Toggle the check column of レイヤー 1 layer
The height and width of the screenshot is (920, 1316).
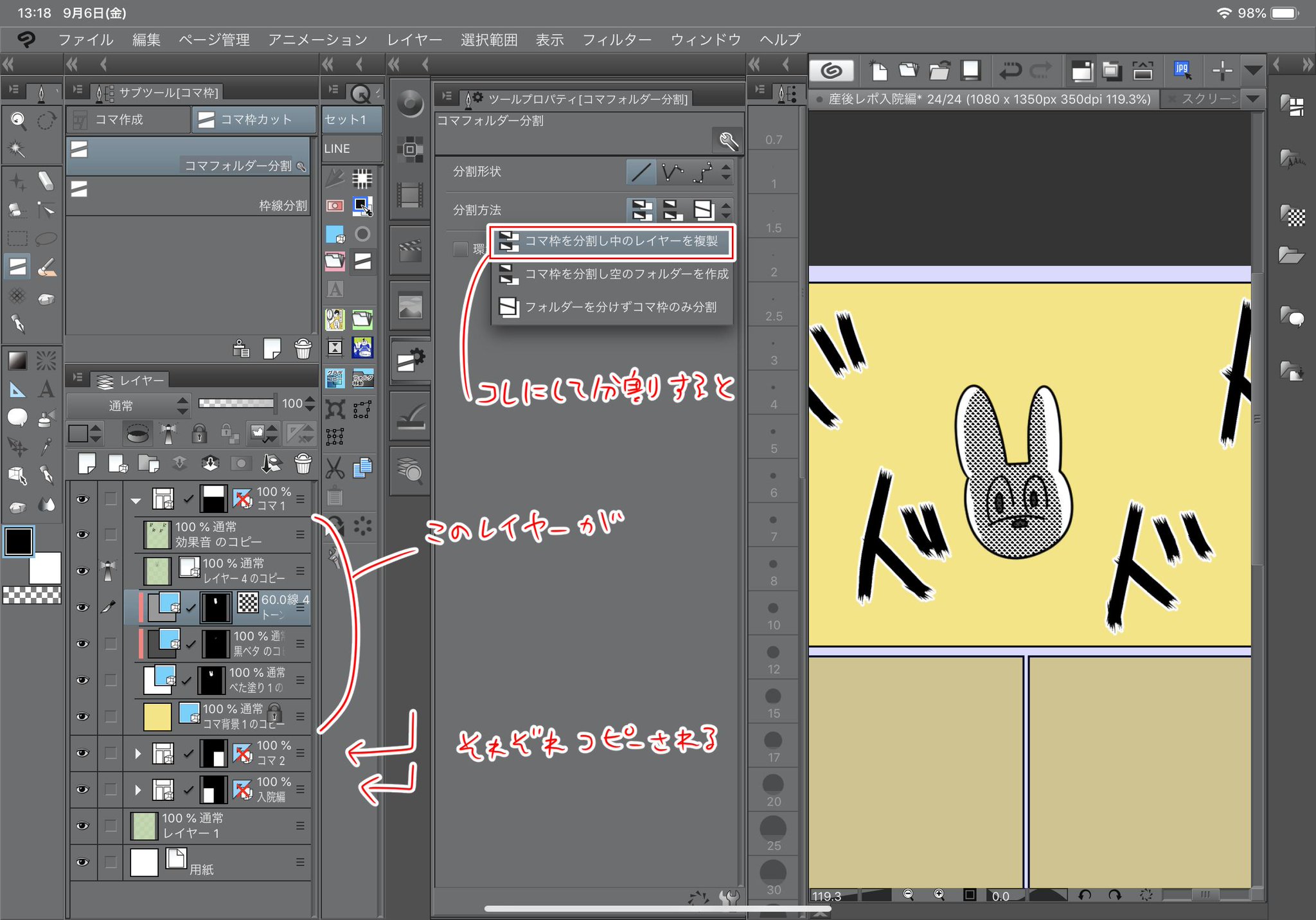111,825
